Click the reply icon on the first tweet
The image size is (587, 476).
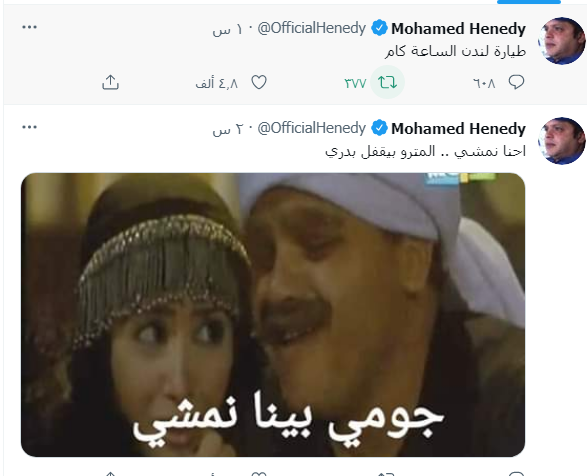click(516, 82)
